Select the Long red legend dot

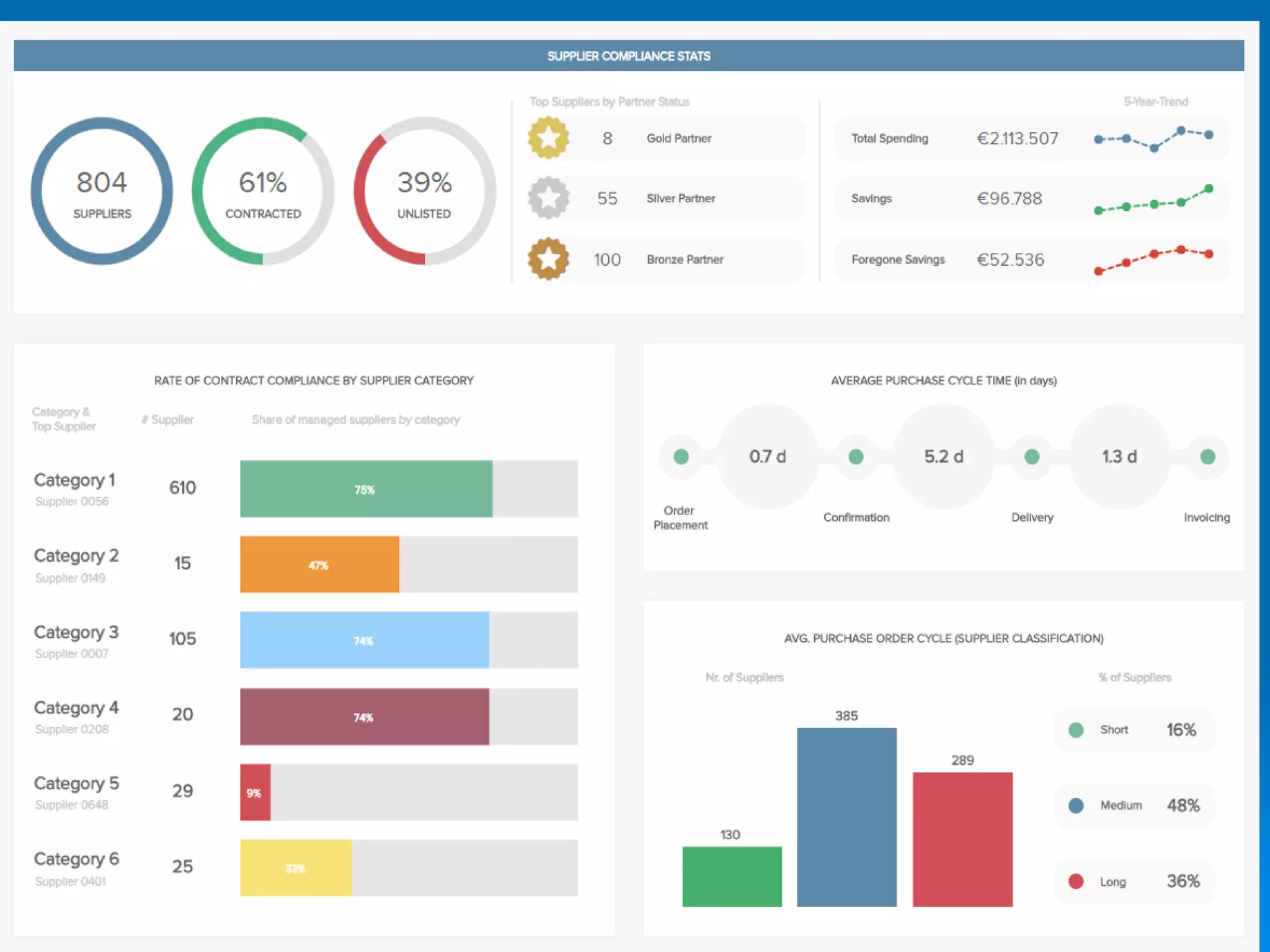click(1076, 881)
